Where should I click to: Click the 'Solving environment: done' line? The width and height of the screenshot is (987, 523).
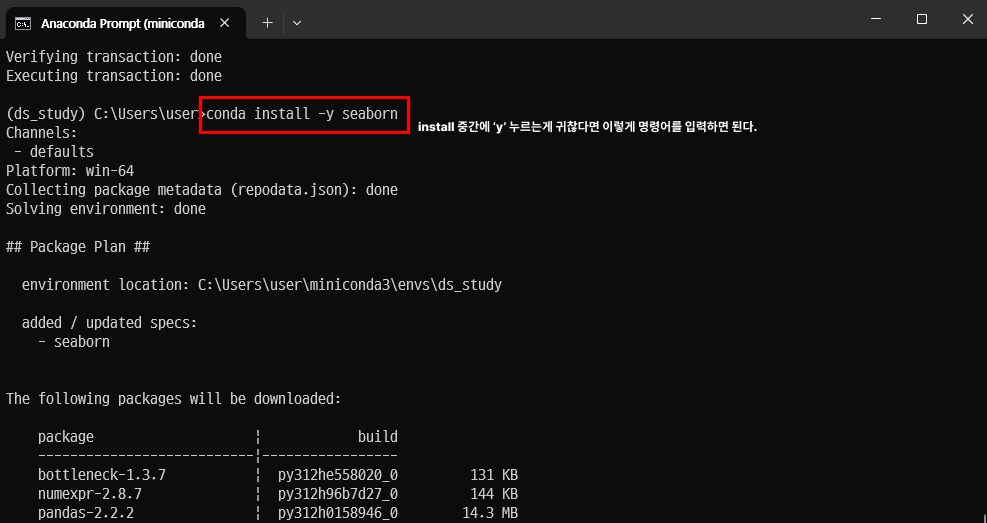(x=106, y=209)
